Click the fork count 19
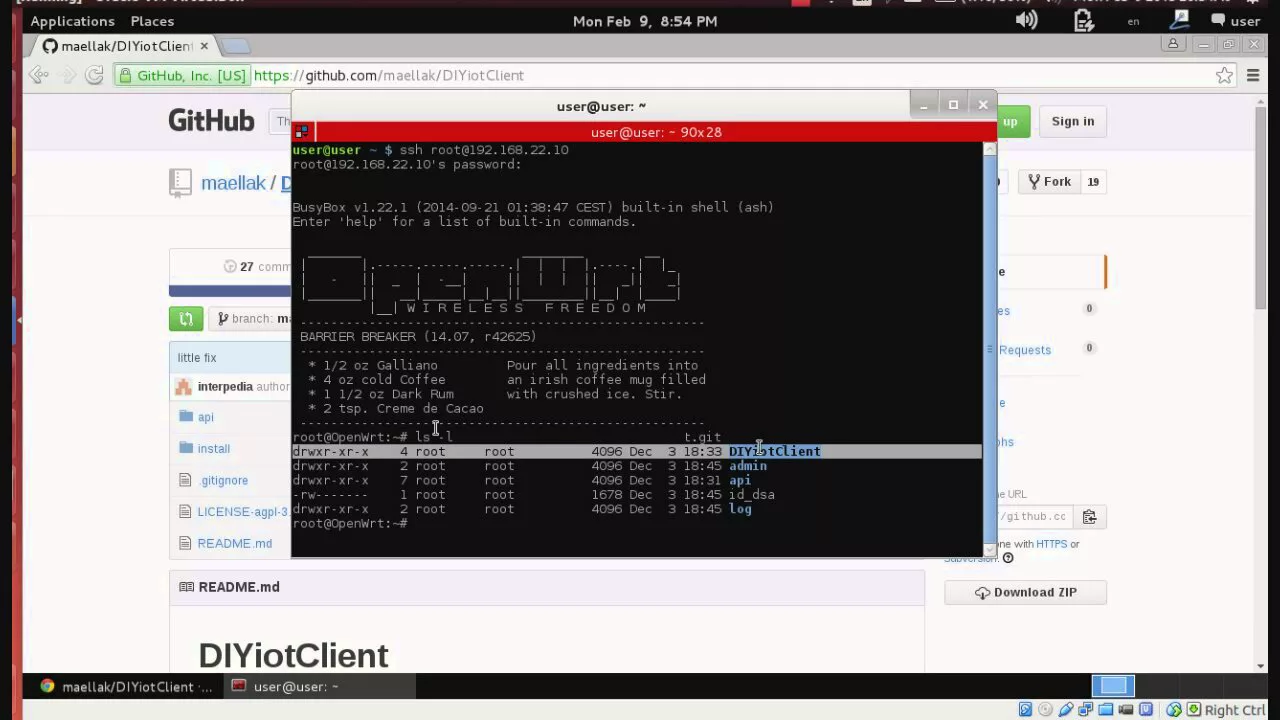Screen dimensions: 1280x720 coord(1093,181)
